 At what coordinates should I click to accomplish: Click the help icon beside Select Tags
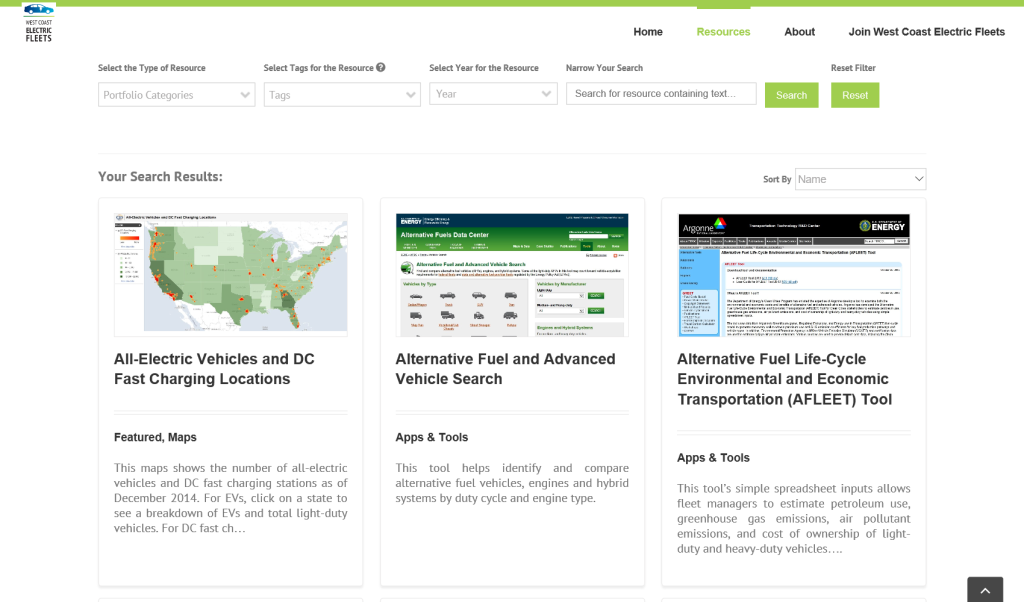click(x=381, y=67)
